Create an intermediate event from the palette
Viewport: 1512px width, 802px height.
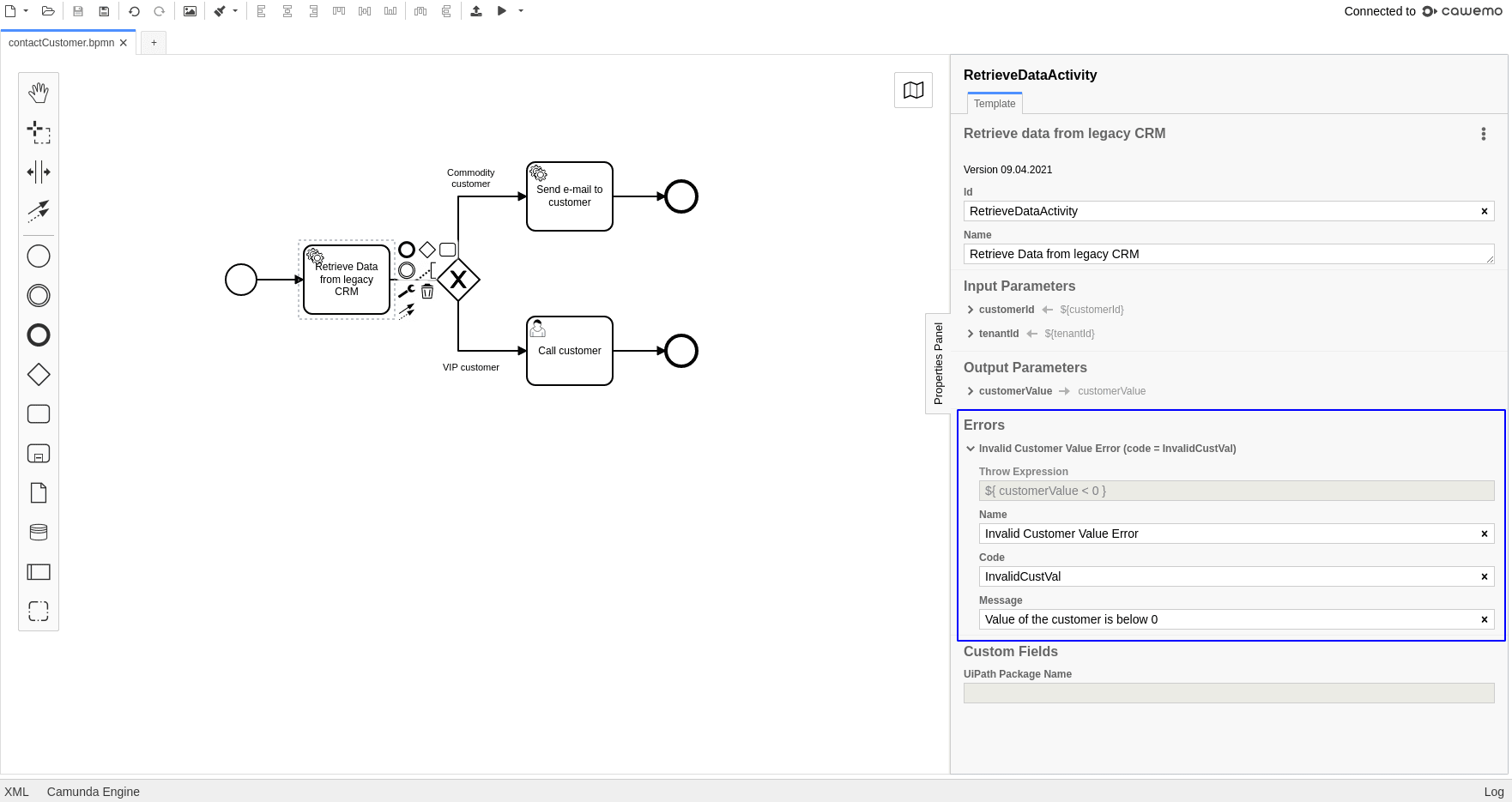[x=39, y=296]
